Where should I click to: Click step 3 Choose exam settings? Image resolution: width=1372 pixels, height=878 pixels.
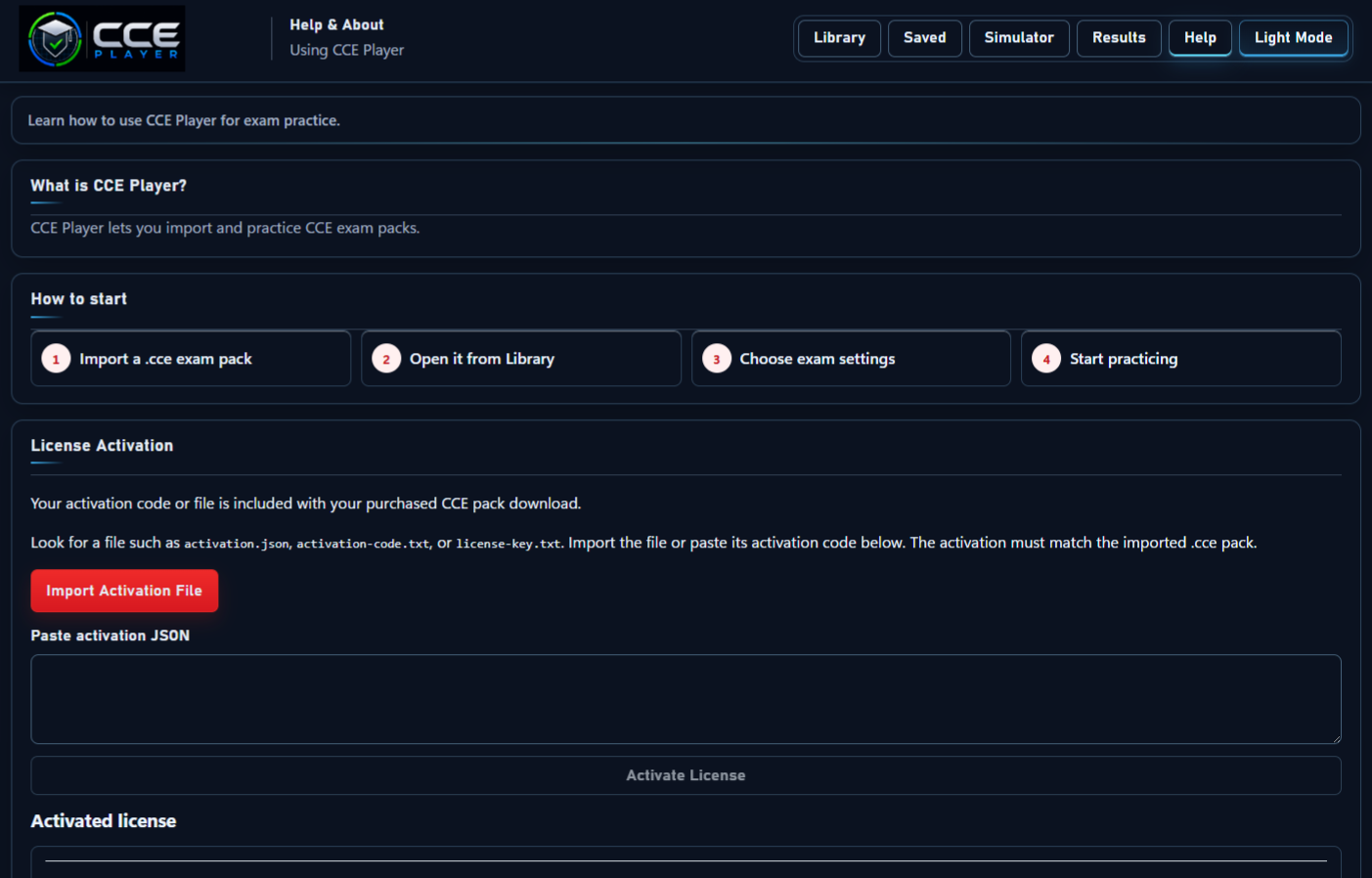tap(851, 359)
